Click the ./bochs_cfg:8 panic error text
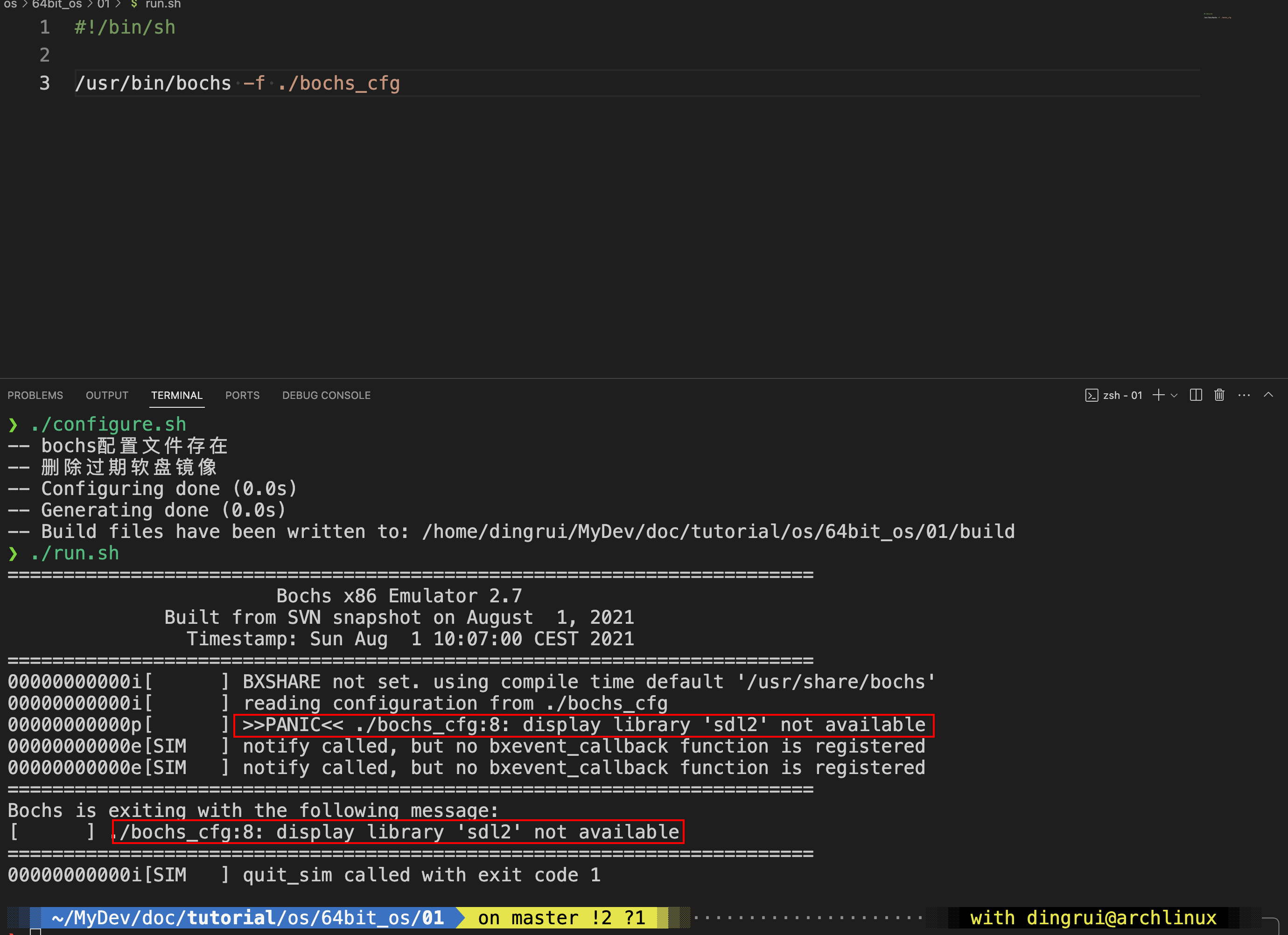Image resolution: width=1288 pixels, height=935 pixels. tap(583, 725)
